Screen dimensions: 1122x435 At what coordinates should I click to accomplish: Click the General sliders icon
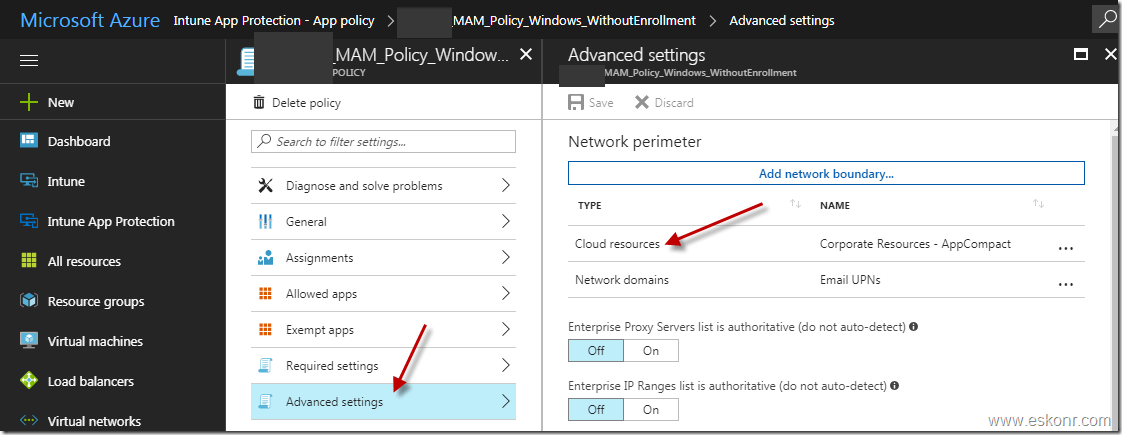[265, 221]
